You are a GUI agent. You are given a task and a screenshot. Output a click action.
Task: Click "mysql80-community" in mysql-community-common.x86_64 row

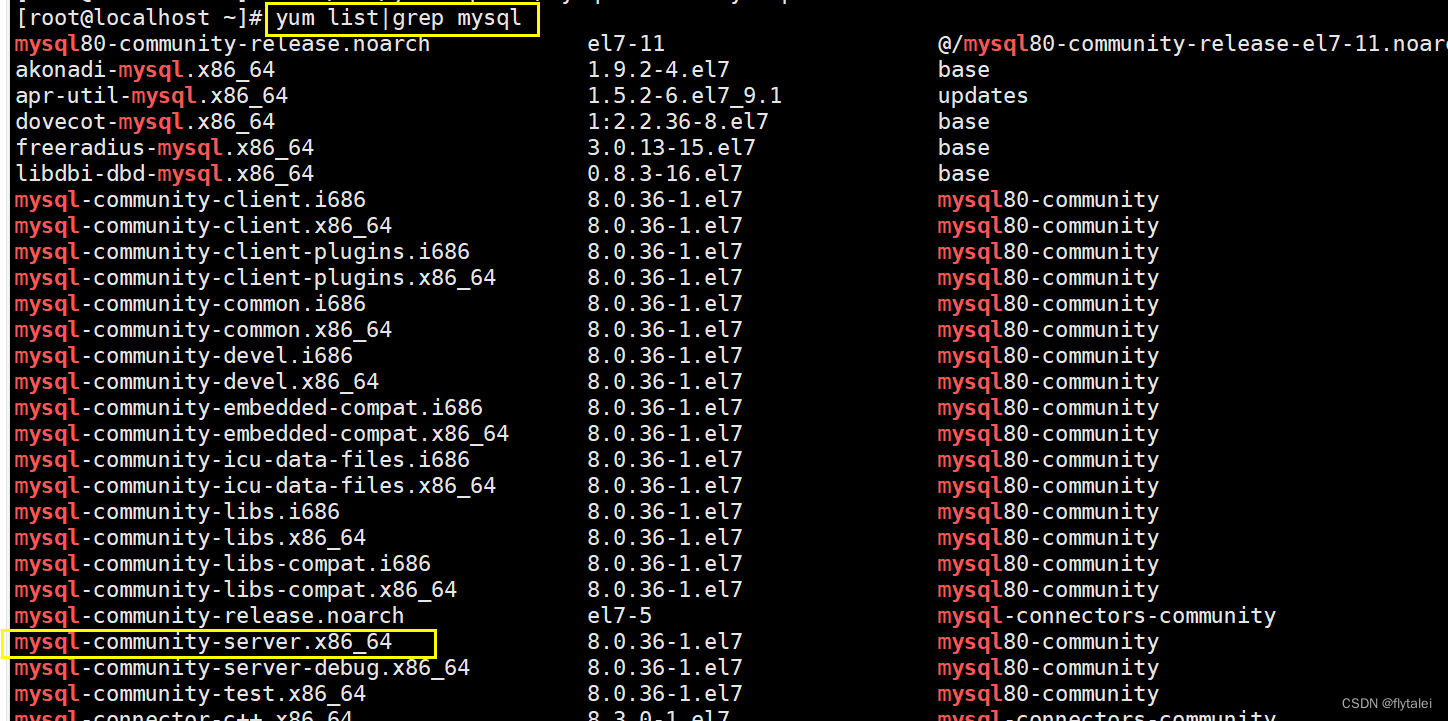(x=1048, y=330)
